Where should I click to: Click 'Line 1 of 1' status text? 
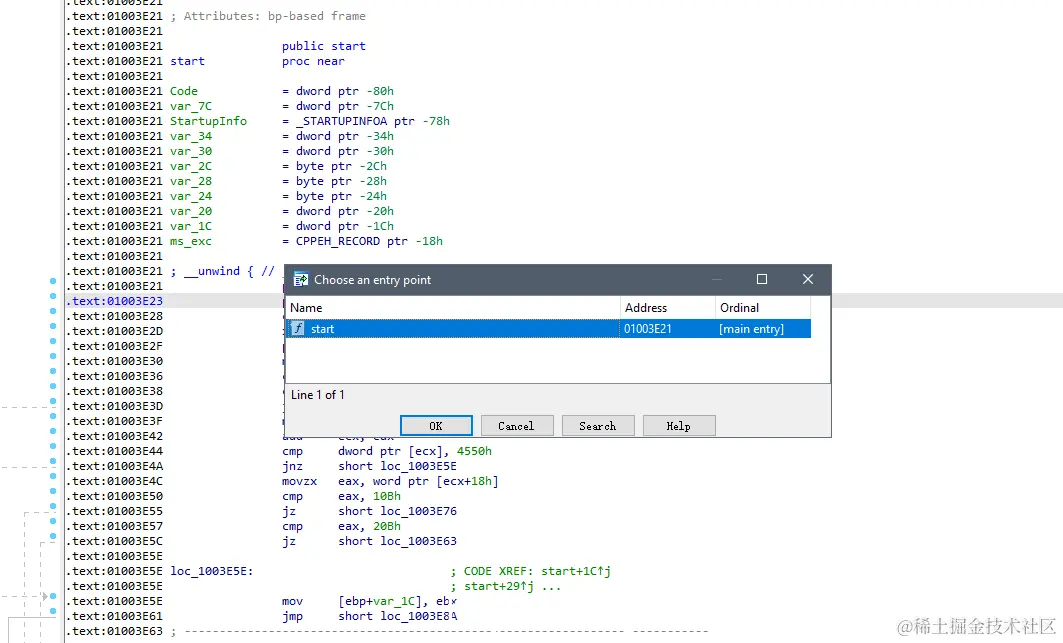[x=317, y=395]
